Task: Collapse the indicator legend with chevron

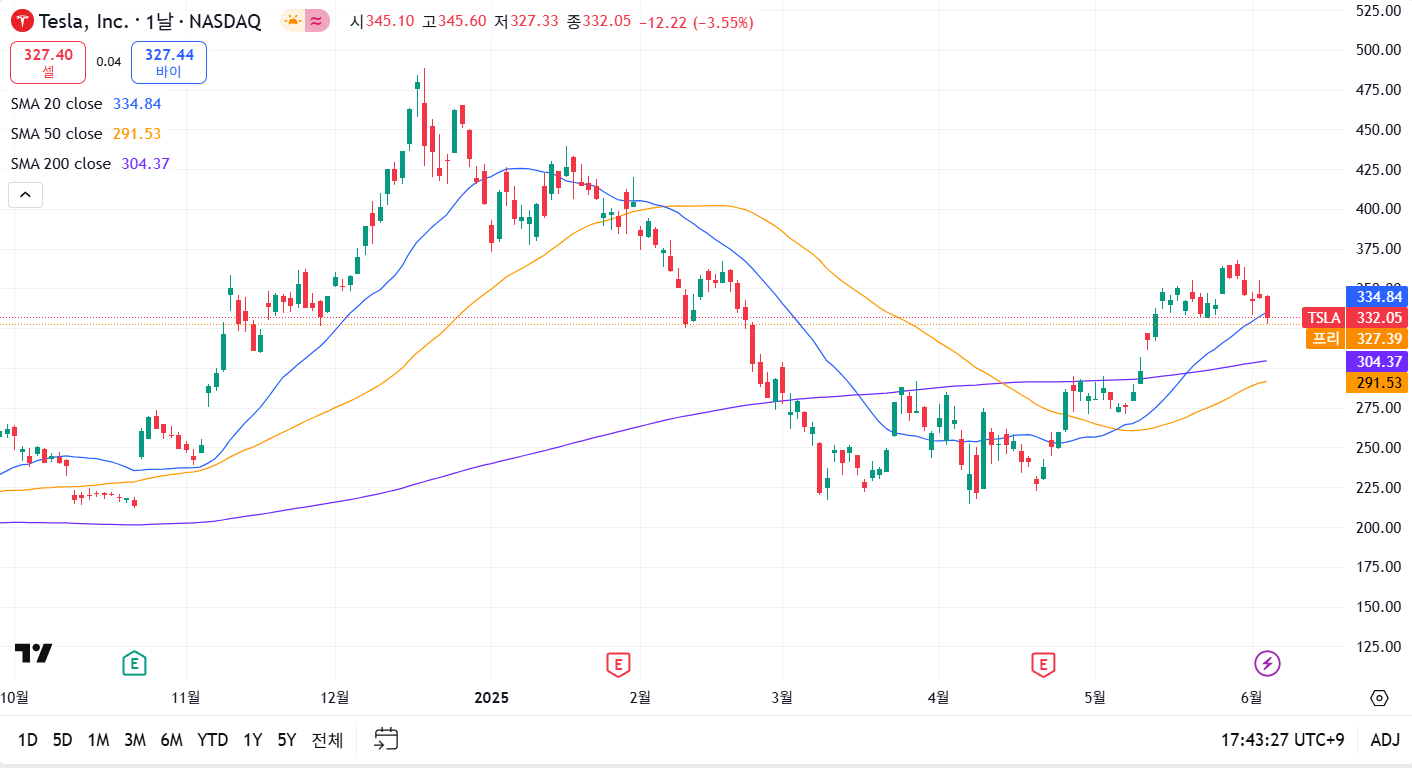Action: point(25,195)
